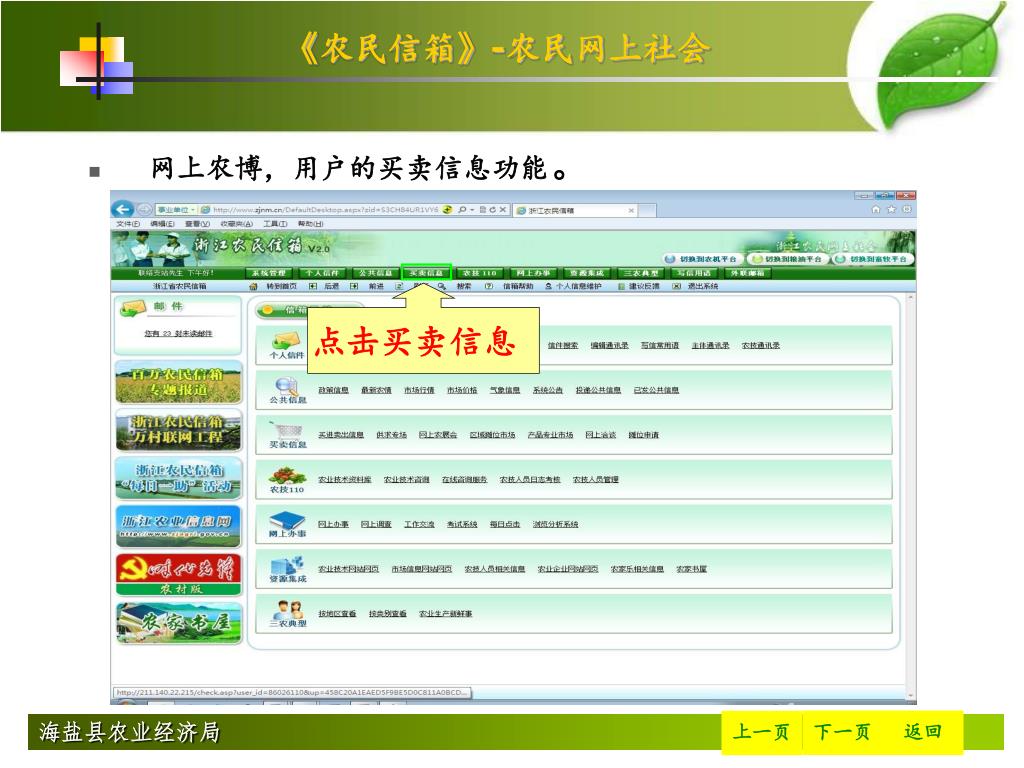Click the 信箱帮助 question mark icon
This screenshot has height=768, width=1024.
click(488, 287)
